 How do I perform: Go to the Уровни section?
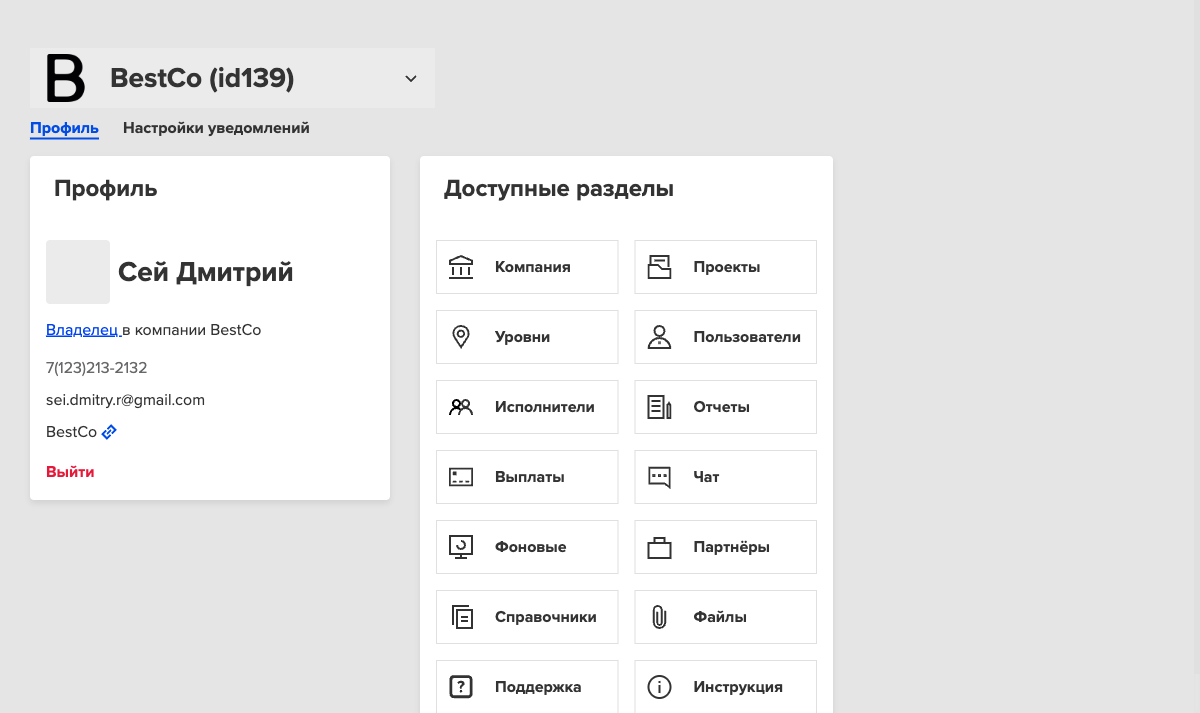pyautogui.click(x=527, y=337)
